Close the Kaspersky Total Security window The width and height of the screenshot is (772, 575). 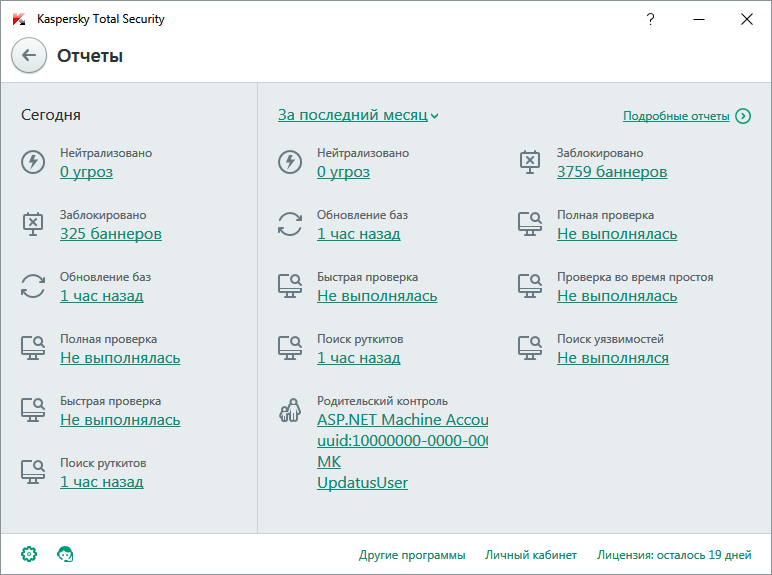747,19
